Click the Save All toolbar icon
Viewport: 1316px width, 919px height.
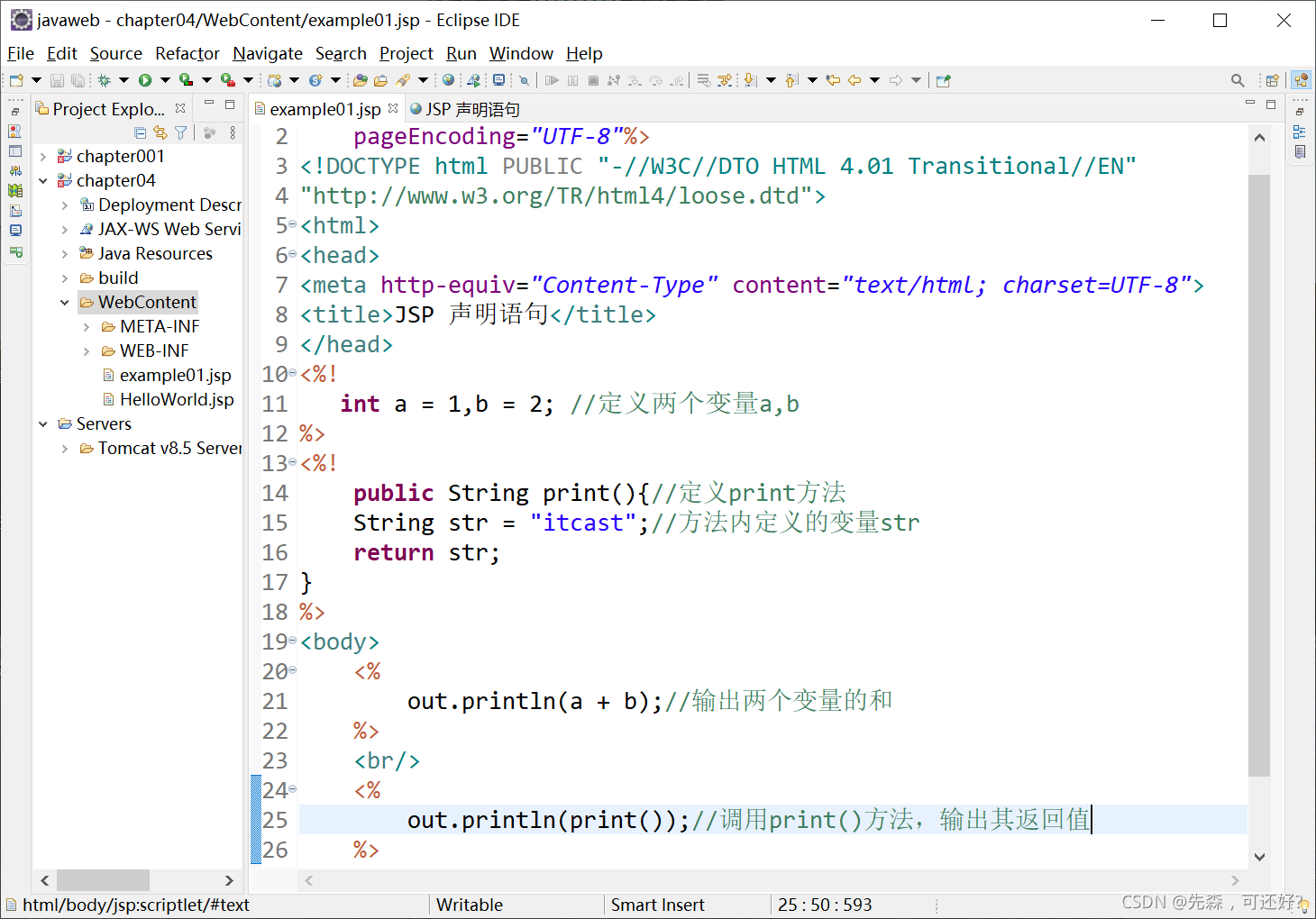78,80
